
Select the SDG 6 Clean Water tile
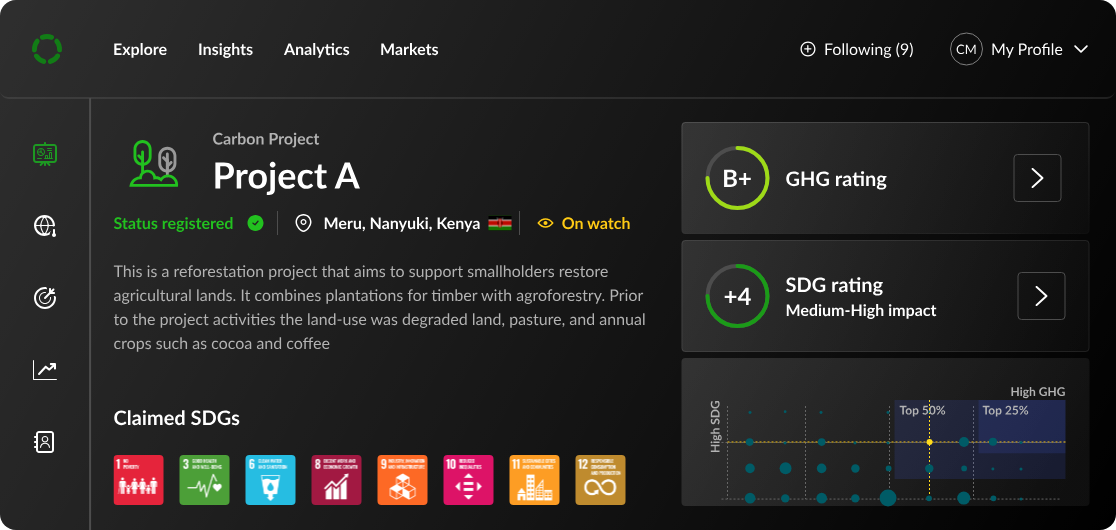[x=270, y=480]
